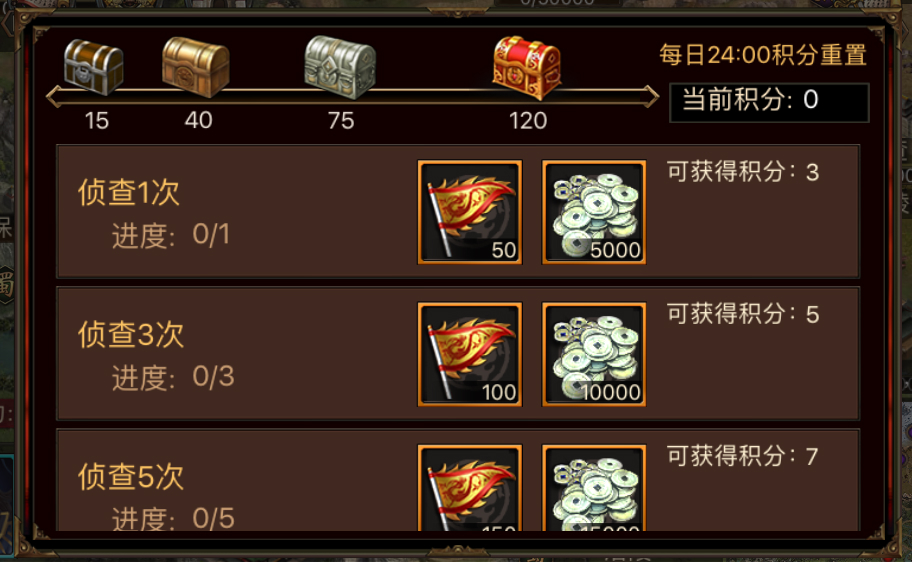The height and width of the screenshot is (562, 912).
Task: Tap the flag reward showing 100
Action: point(470,354)
